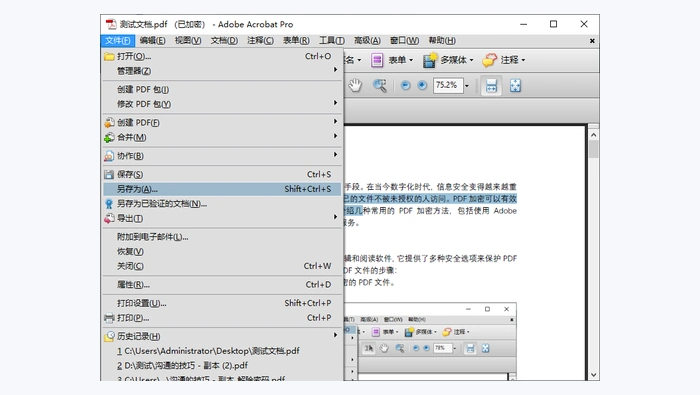Toggle scrolling page display mode icon

pyautogui.click(x=491, y=86)
